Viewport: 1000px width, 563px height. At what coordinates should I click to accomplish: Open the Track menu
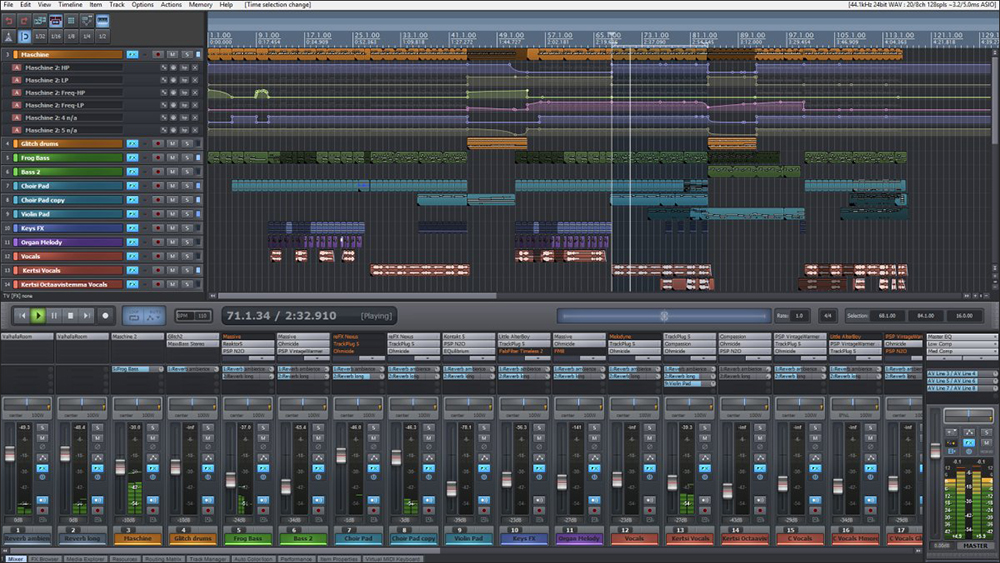(x=118, y=4)
